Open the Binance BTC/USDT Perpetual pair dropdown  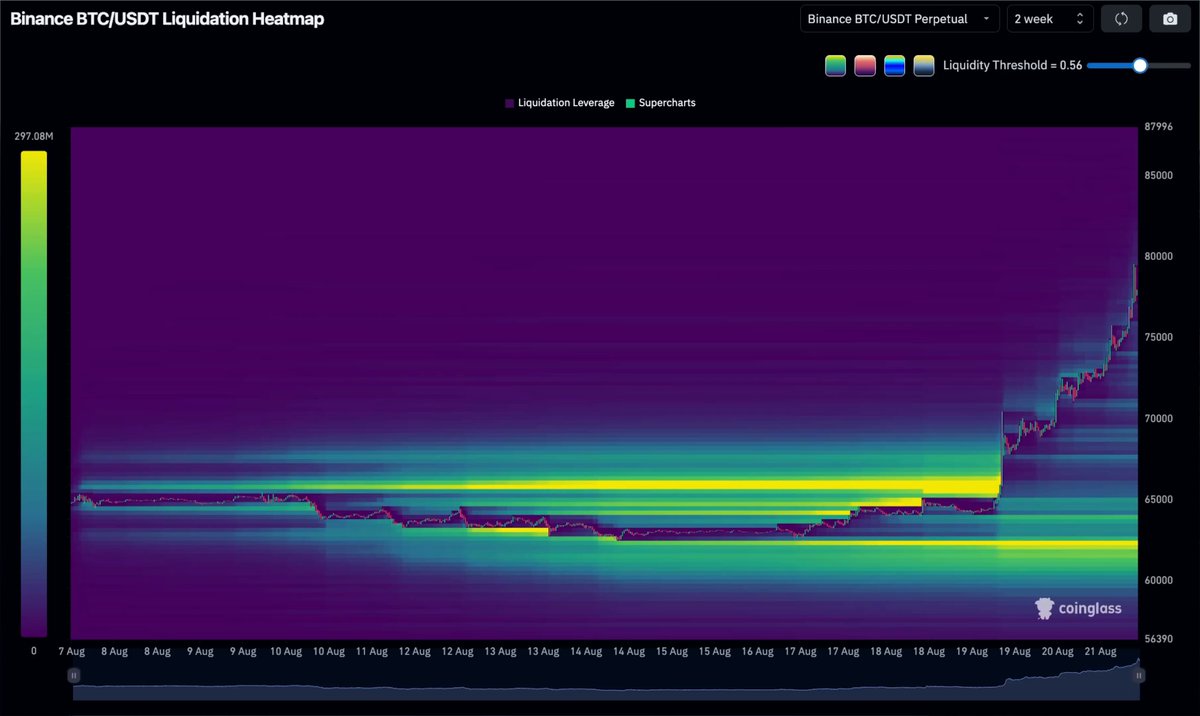899,19
